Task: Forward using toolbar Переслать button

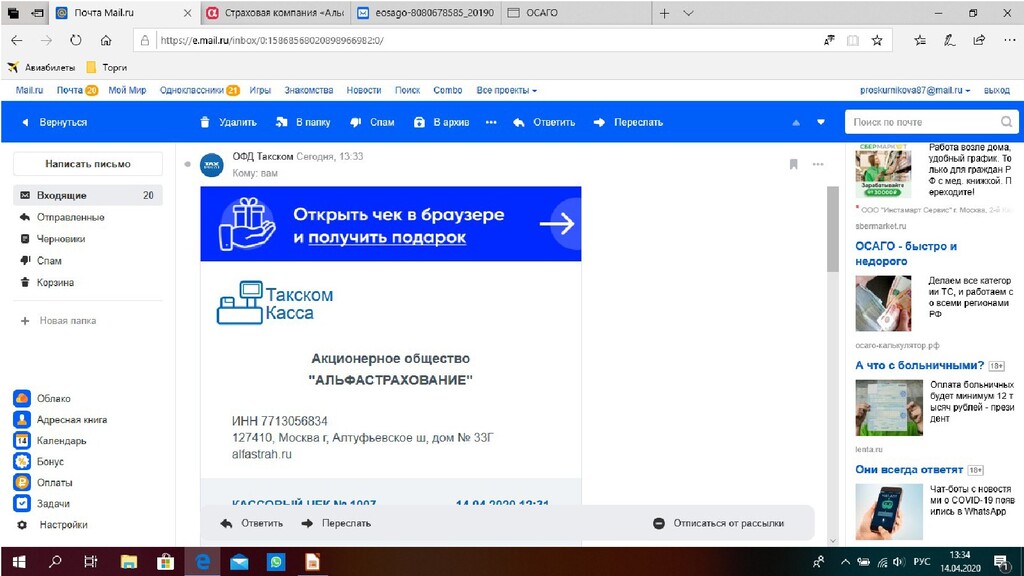Action: 628,122
